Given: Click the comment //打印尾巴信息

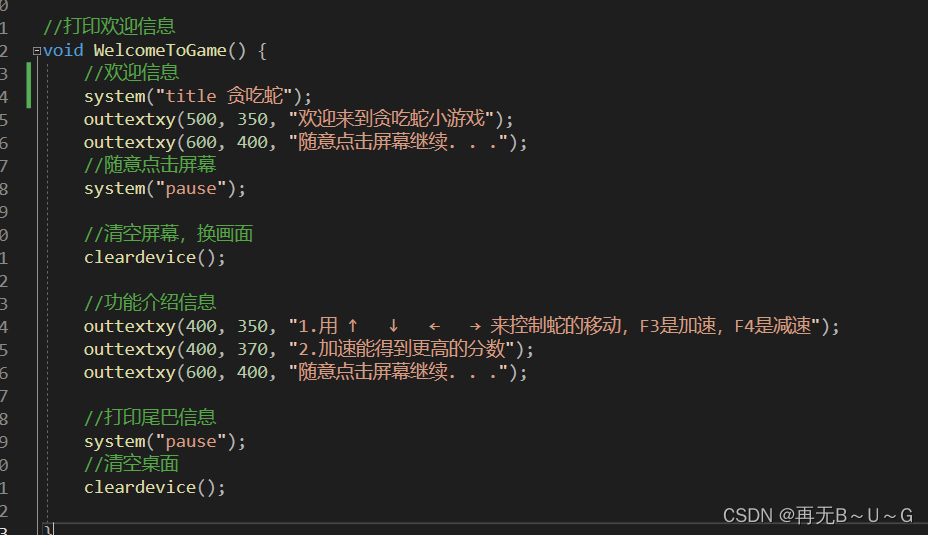Looking at the screenshot, I should coord(150,418).
